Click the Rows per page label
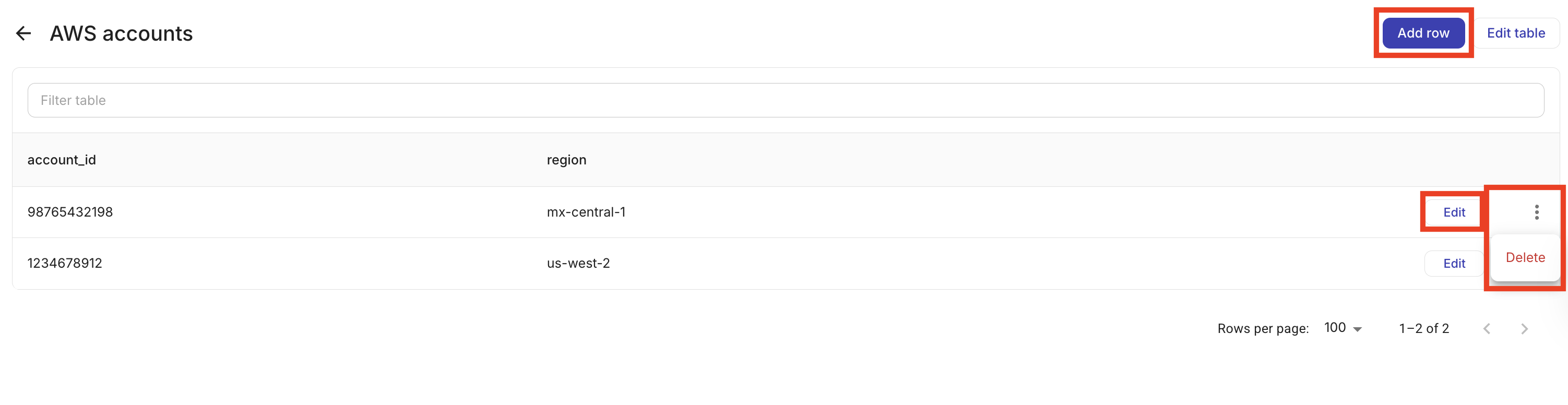 point(1263,328)
